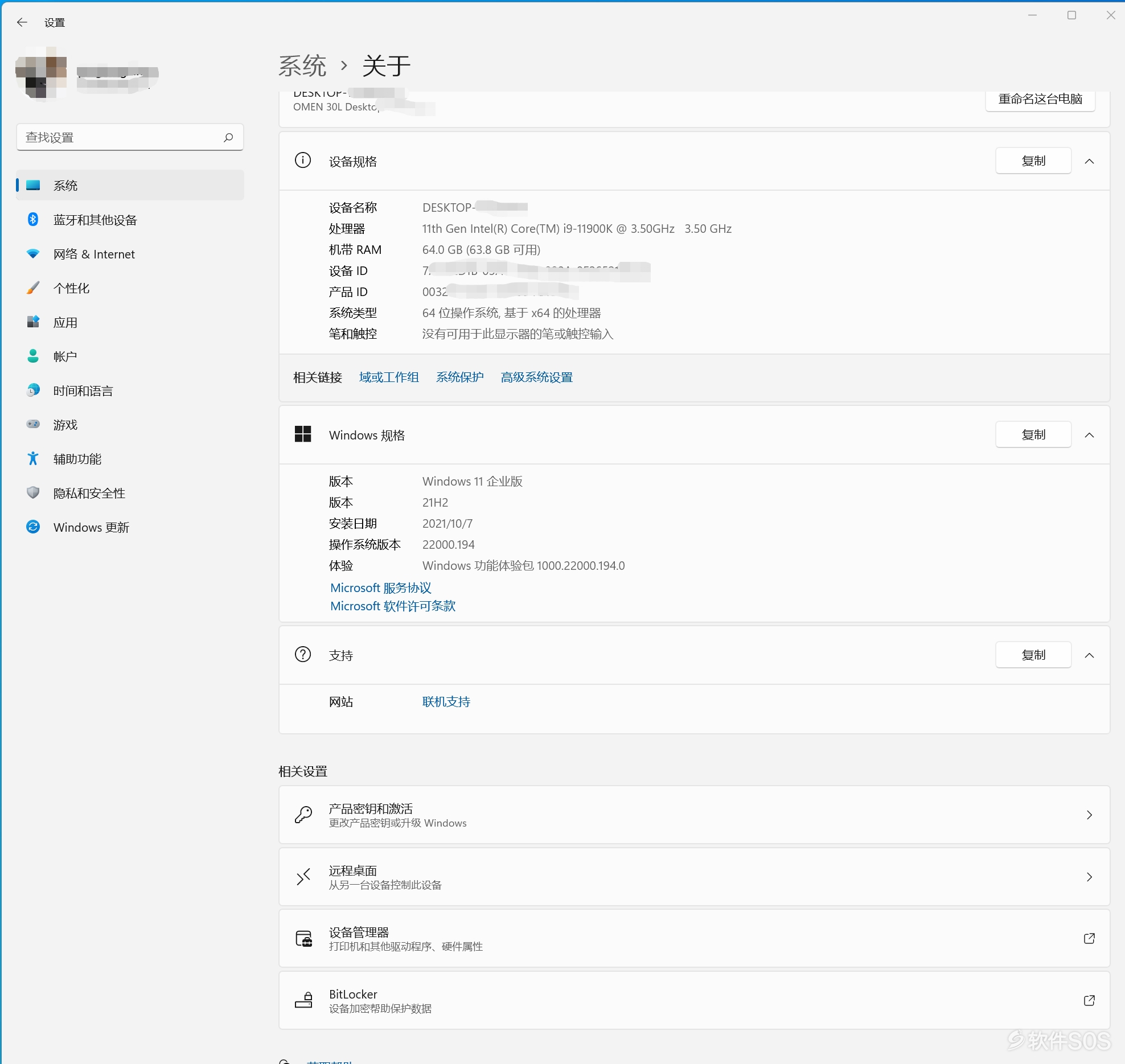Click the Apps icon in sidebar
Screen dimensions: 1125x1064
point(33,322)
